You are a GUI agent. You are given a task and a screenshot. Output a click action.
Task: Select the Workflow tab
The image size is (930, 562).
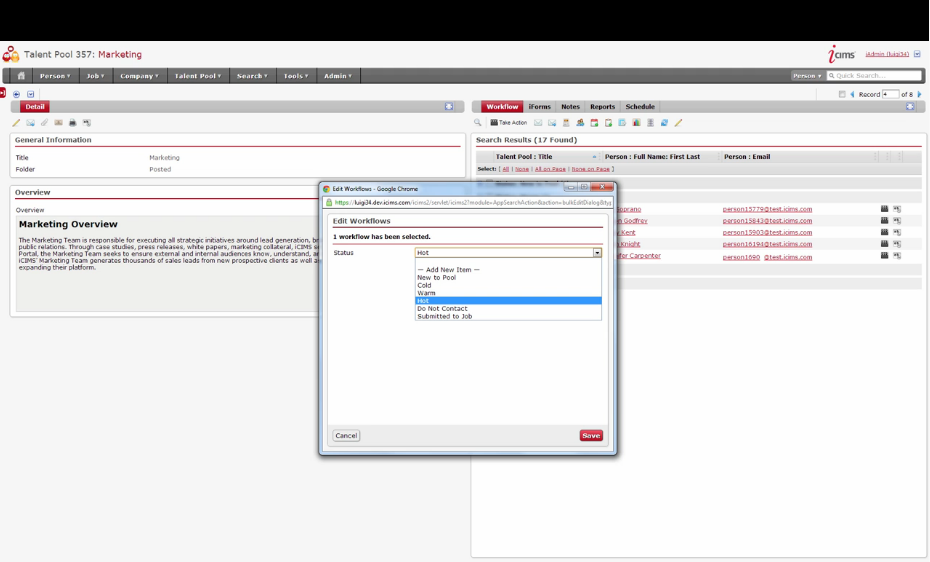pyautogui.click(x=502, y=107)
